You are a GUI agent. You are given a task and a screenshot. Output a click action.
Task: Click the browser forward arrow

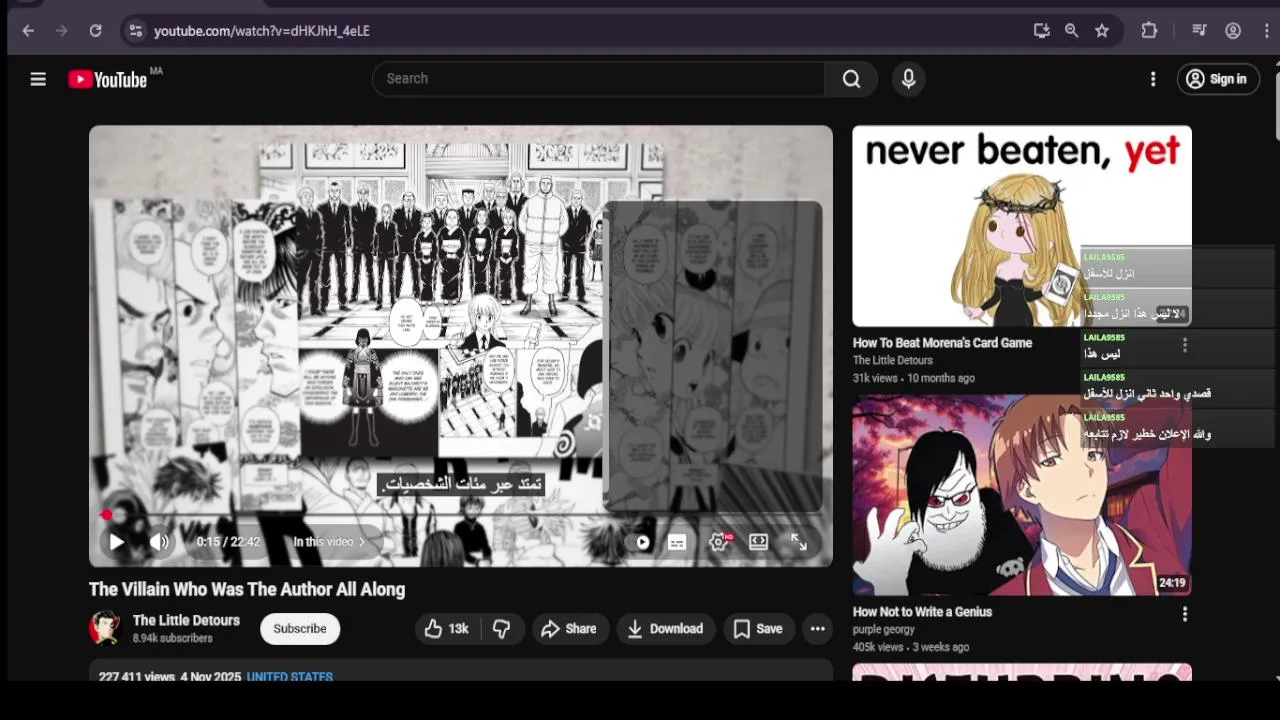pos(62,31)
